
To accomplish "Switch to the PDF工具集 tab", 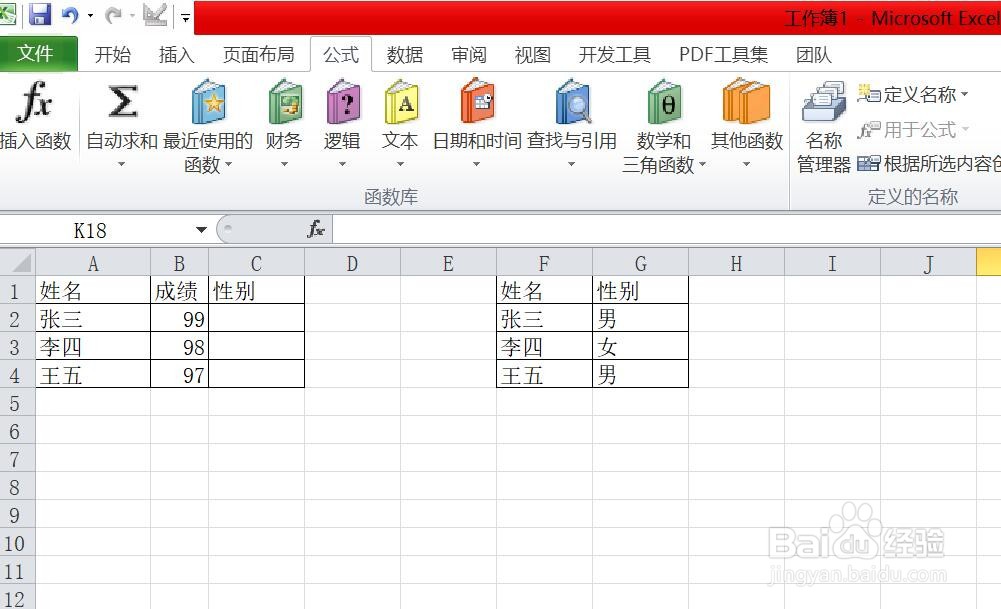I will point(723,55).
